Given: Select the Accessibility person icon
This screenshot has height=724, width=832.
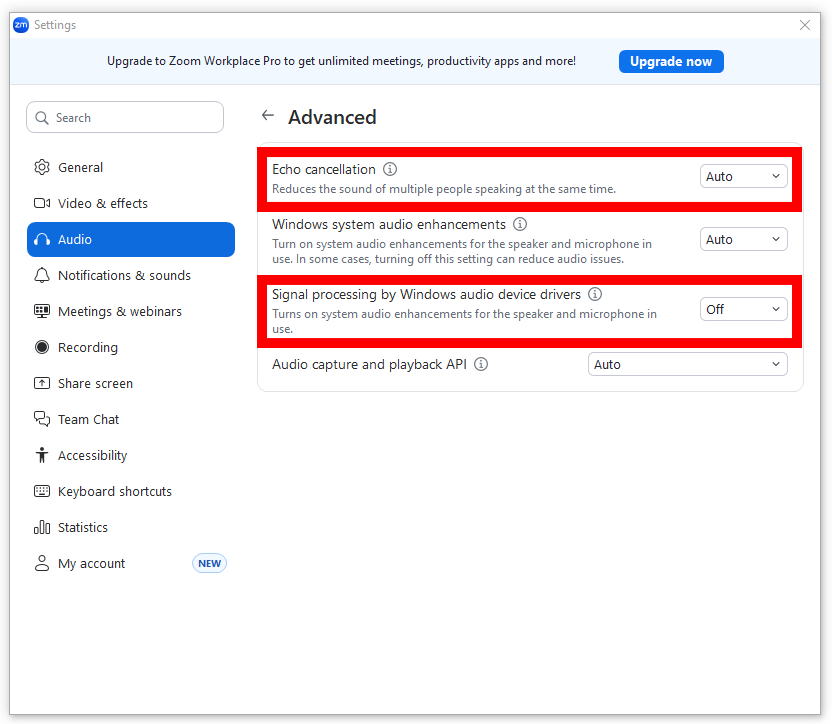Looking at the screenshot, I should (x=41, y=455).
